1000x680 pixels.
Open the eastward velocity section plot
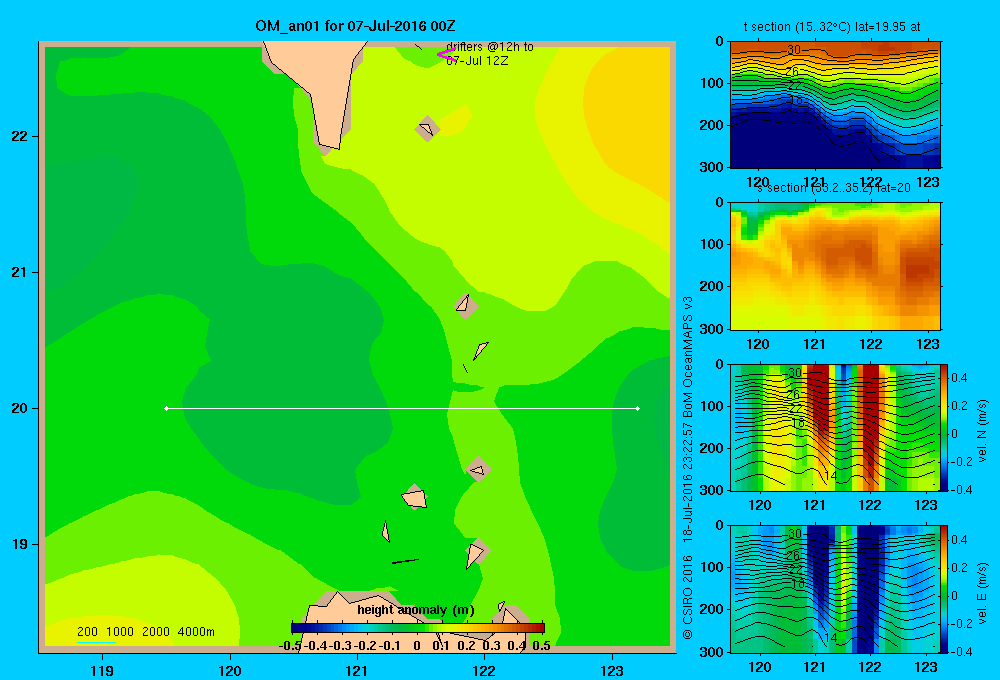[x=834, y=589]
